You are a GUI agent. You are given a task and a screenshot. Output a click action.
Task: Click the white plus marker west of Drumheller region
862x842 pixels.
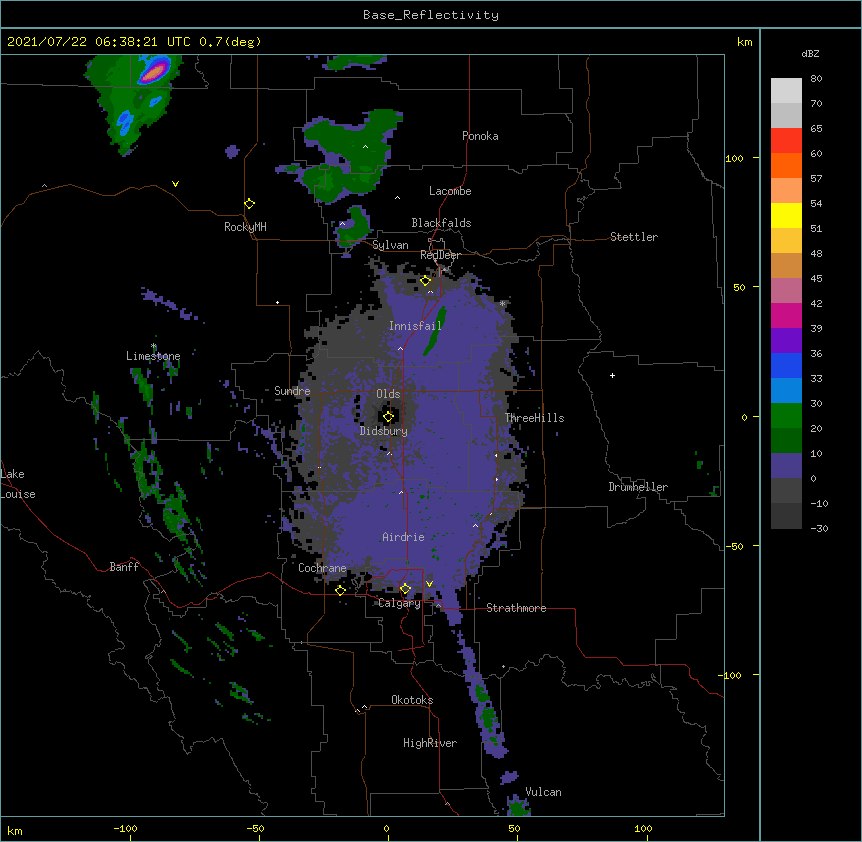pyautogui.click(x=612, y=375)
